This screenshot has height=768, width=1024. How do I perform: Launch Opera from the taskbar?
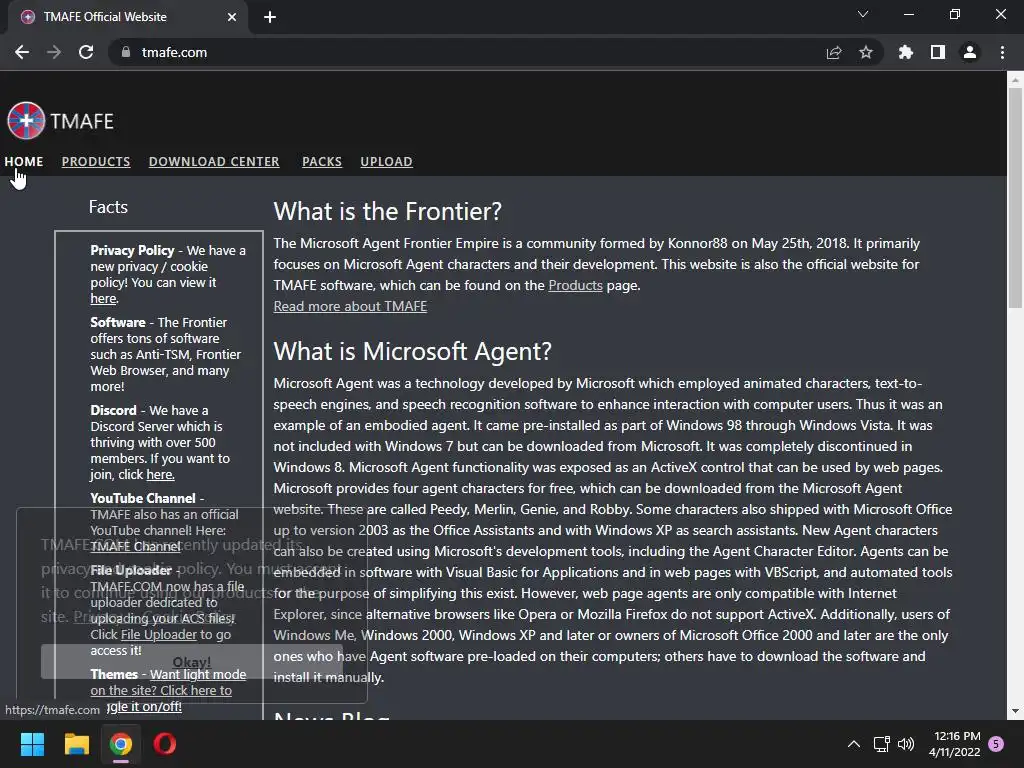(x=165, y=744)
